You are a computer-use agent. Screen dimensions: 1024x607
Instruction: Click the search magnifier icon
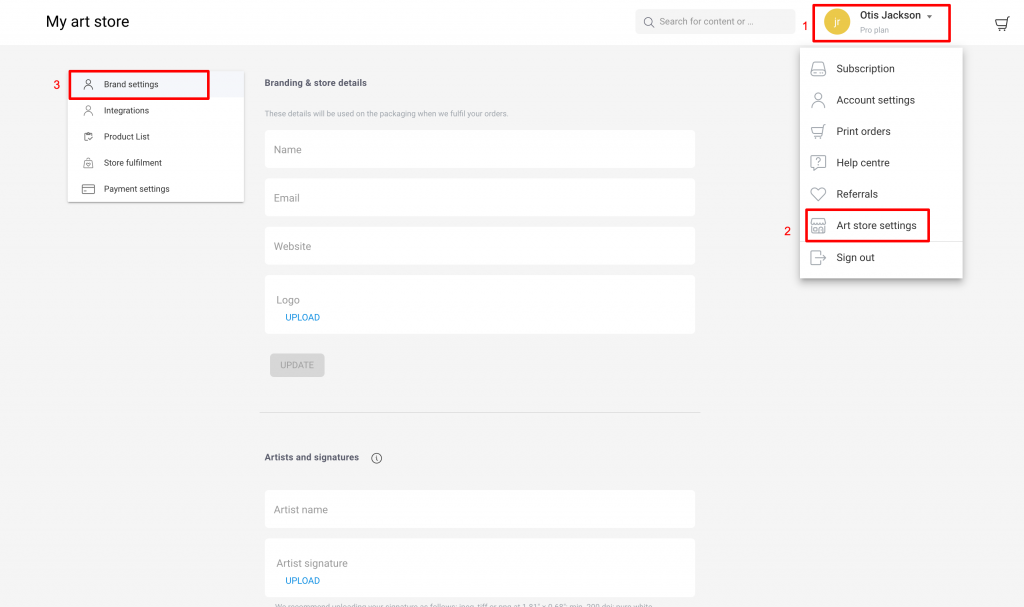tap(648, 22)
